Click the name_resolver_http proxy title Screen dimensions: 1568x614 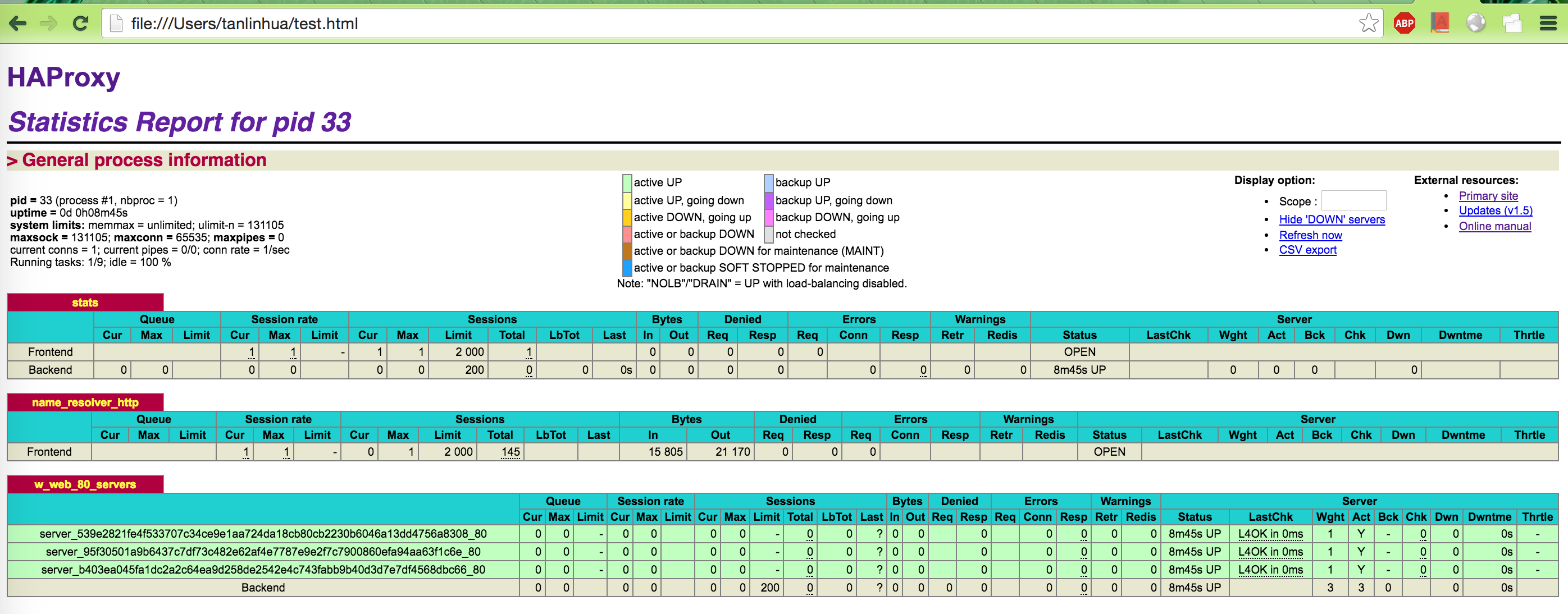[85, 402]
